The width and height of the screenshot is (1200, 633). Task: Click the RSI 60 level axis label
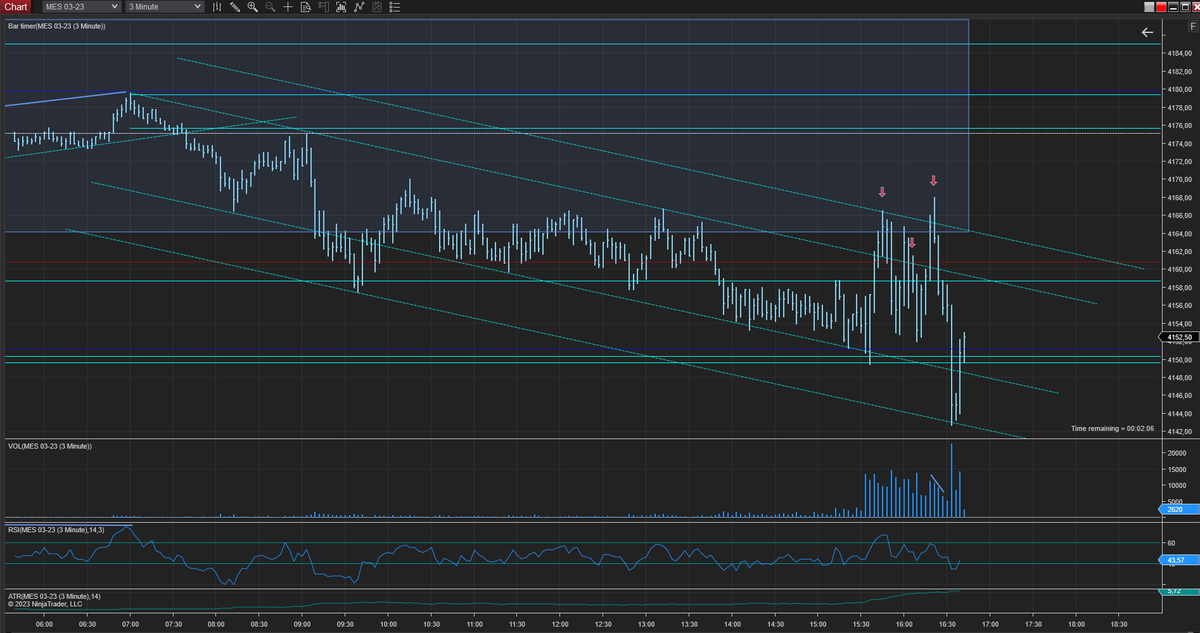coord(1170,543)
